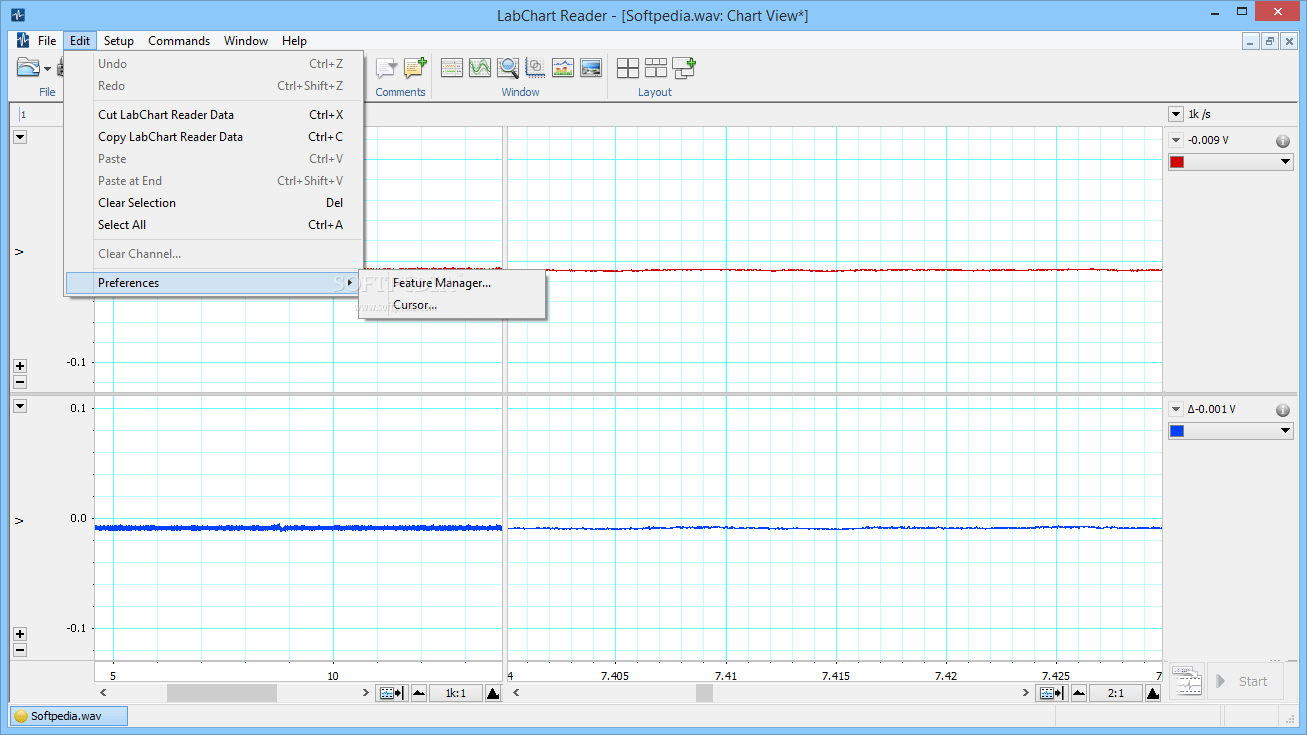
Task: Open bottom channel function pop-up arrow
Action: coord(20,406)
